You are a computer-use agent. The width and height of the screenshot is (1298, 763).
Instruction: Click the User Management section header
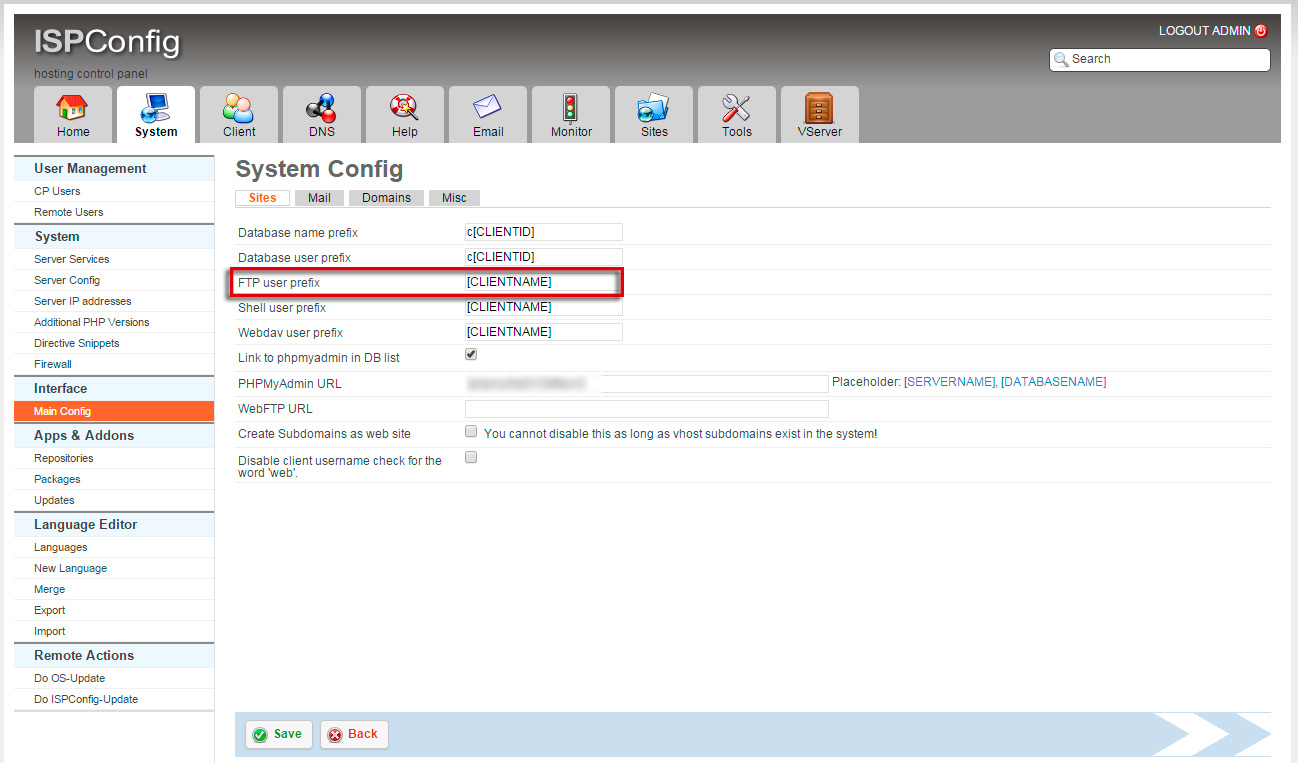point(114,169)
